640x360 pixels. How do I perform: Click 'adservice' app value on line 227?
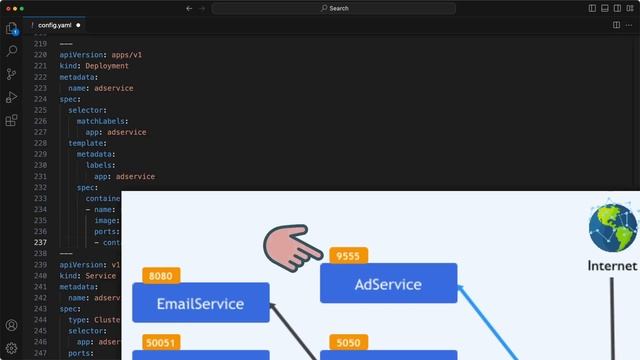click(127, 132)
